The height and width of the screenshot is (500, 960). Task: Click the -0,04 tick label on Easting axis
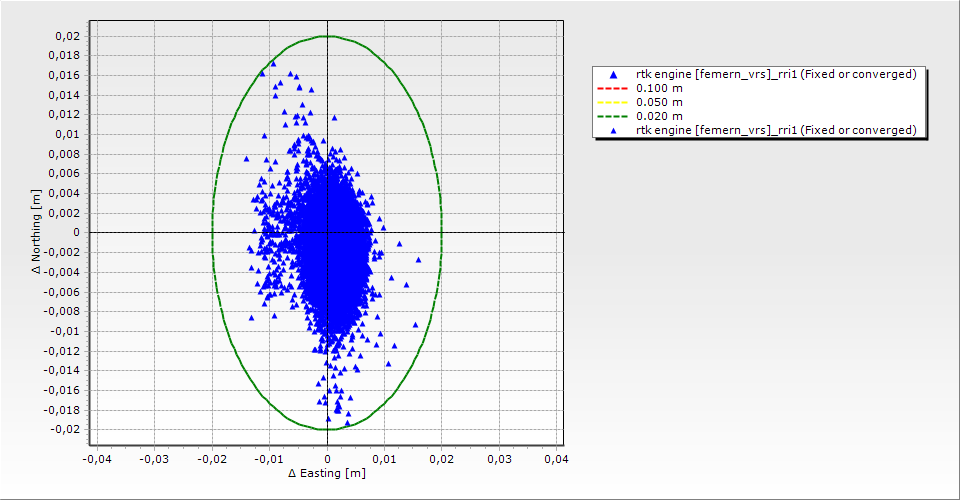tap(96, 459)
